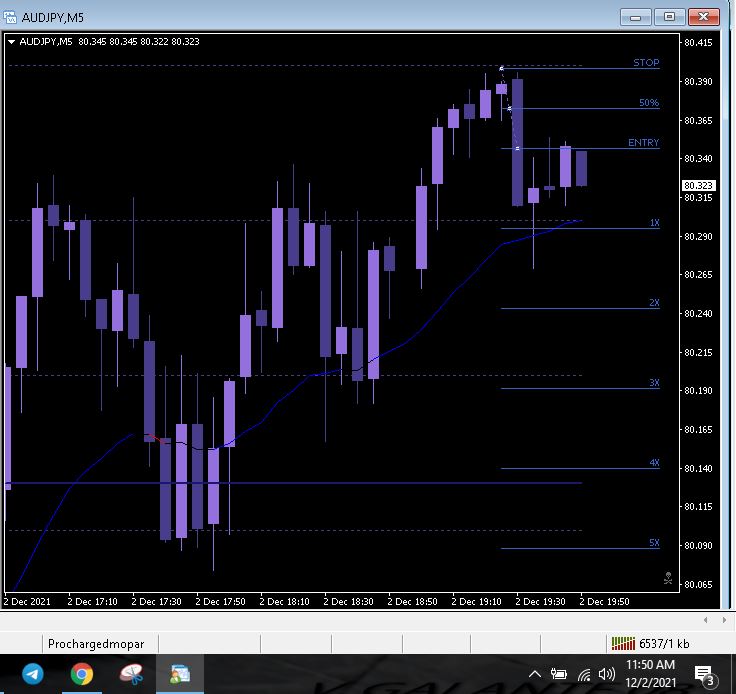Click the current price tag 80.323
This screenshot has width=736, height=694.
click(698, 185)
